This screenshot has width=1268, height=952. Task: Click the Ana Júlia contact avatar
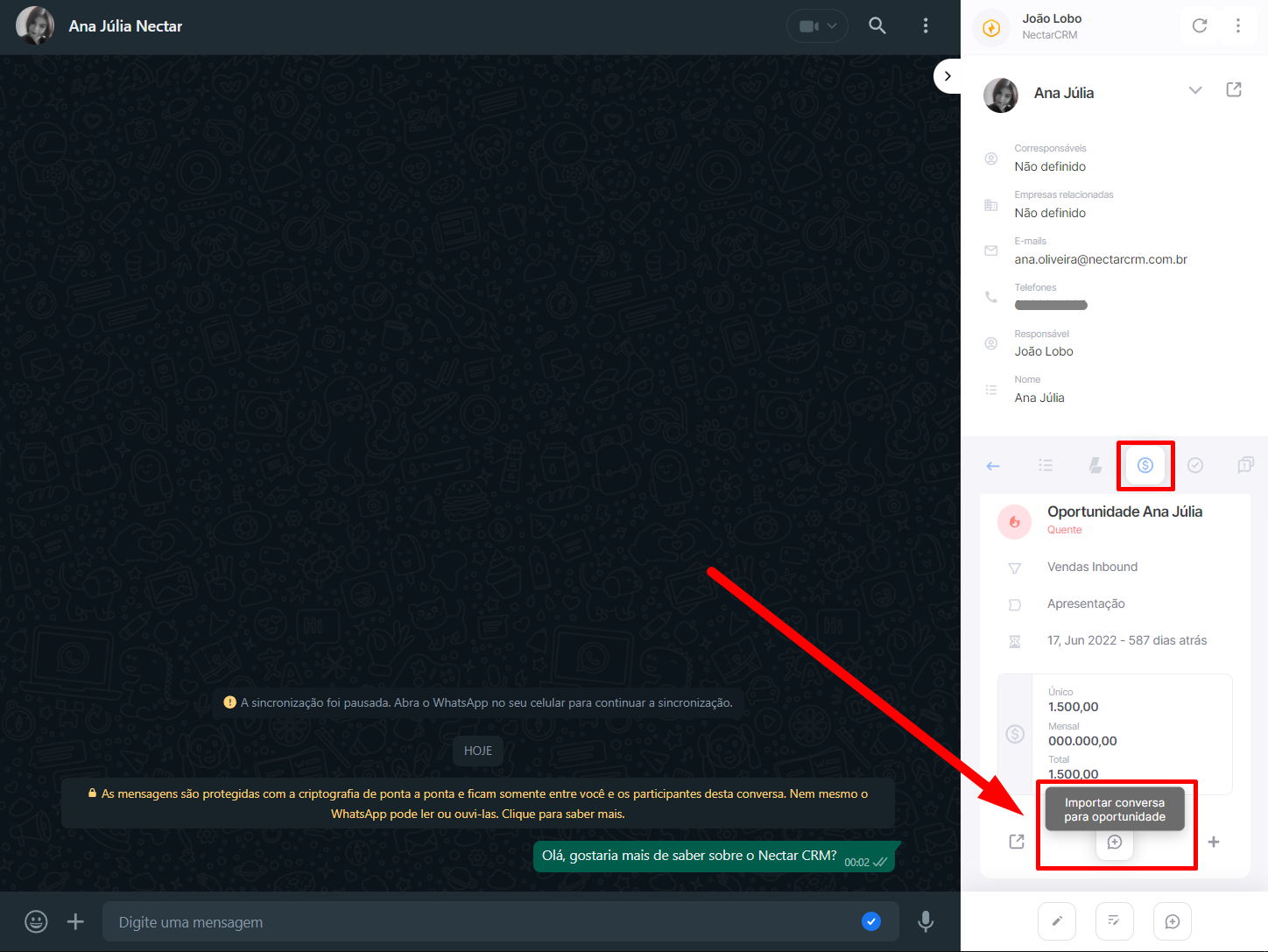click(x=1001, y=95)
